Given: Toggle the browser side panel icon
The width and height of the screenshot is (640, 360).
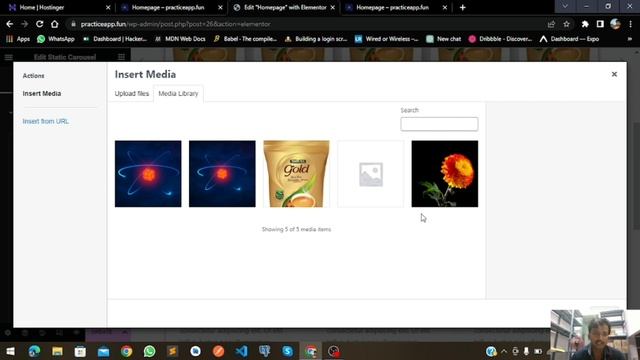Looking at the screenshot, I should point(600,24).
